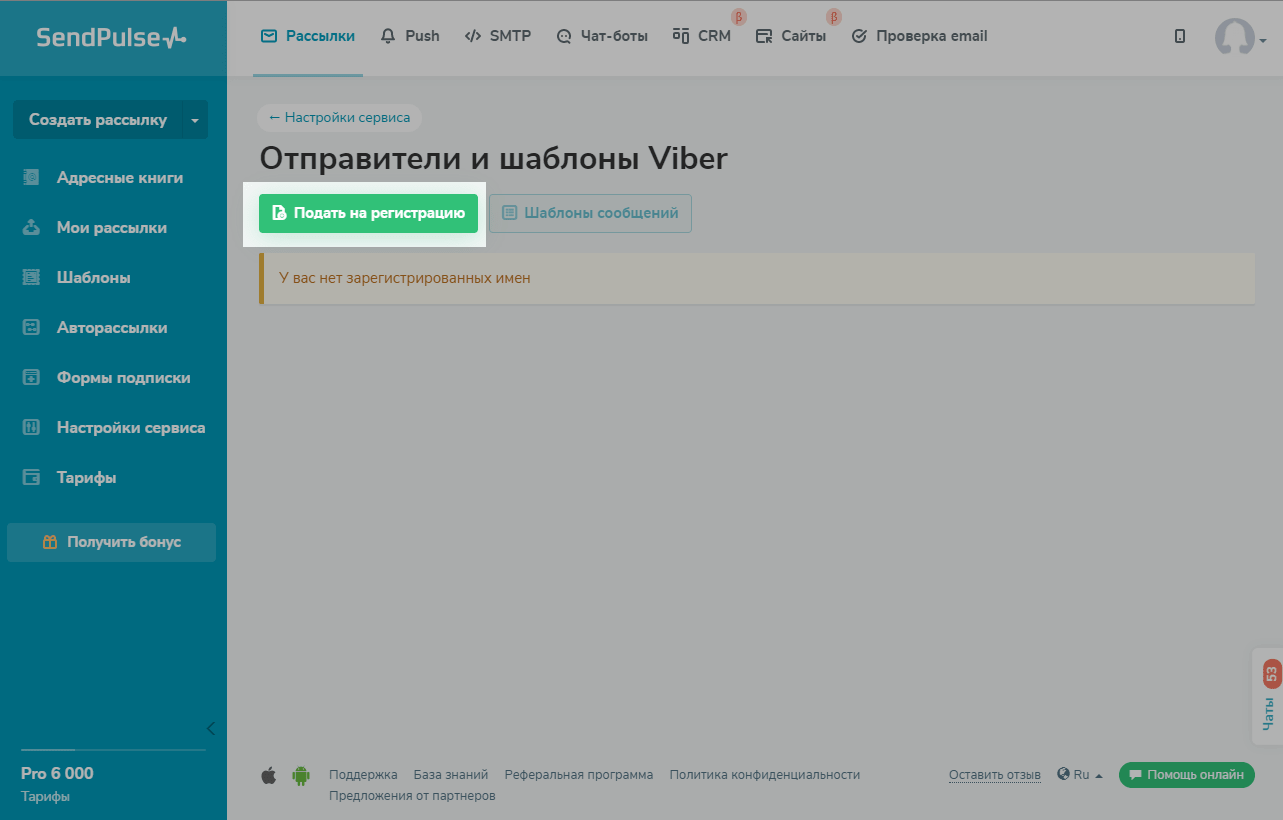The height and width of the screenshot is (820, 1283).
Task: Click the Подать на регистрацию button
Action: (367, 213)
